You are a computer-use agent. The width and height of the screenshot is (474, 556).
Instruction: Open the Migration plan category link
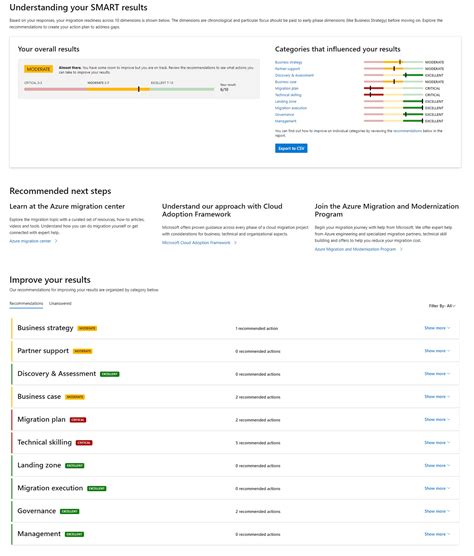tap(286, 89)
